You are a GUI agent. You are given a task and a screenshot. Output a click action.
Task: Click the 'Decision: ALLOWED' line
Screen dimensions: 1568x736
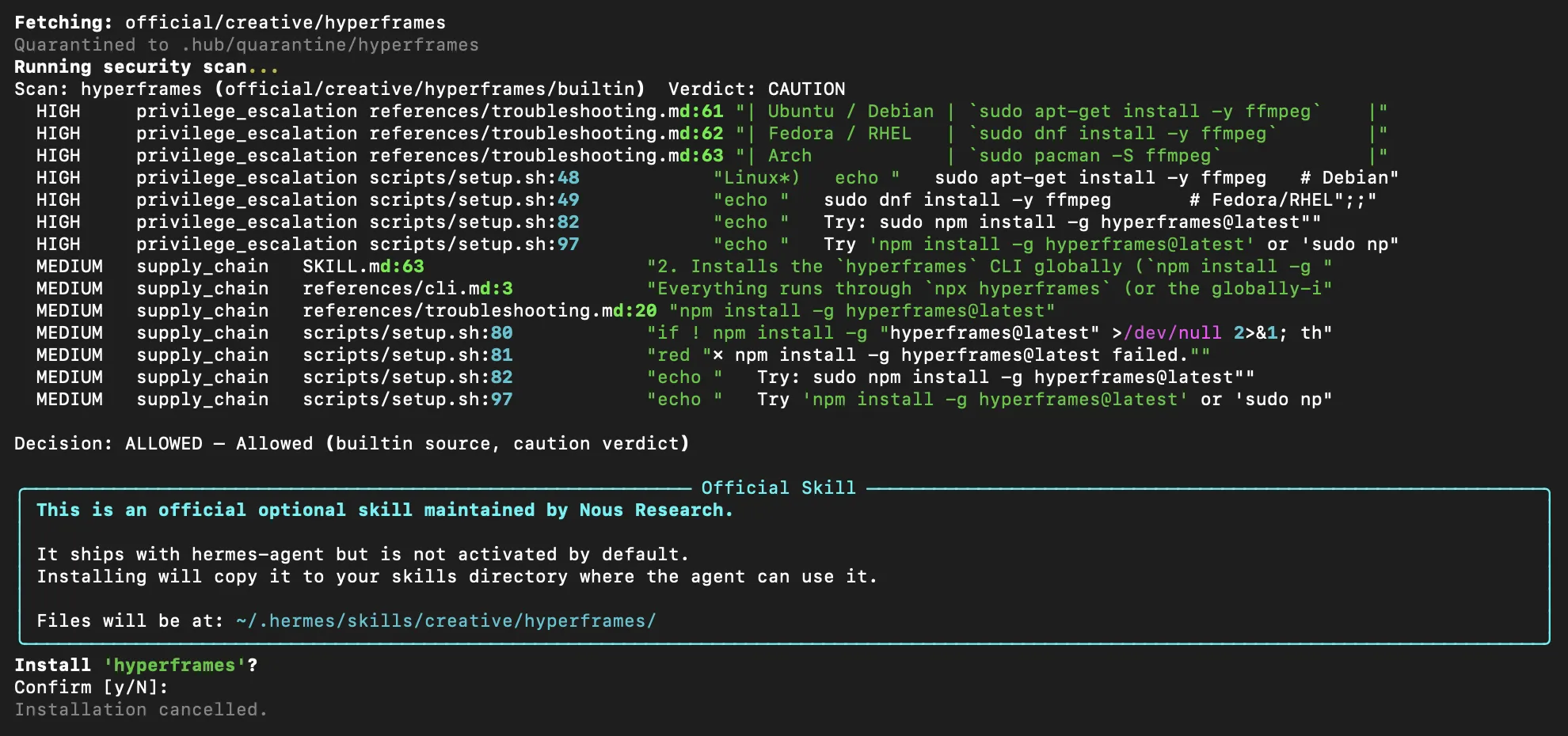point(352,444)
